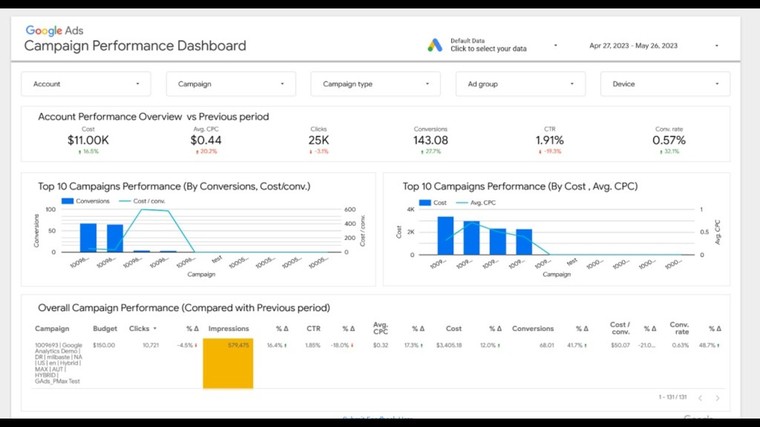
Task: Click the Cost scorecard showing $11.00K
Action: tap(89, 140)
